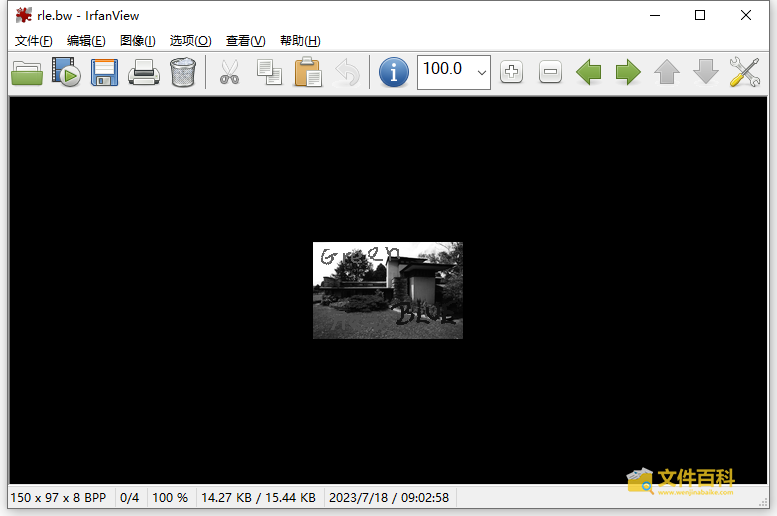Image resolution: width=777 pixels, height=516 pixels.
Task: Open a file with the folder icon
Action: coord(27,73)
